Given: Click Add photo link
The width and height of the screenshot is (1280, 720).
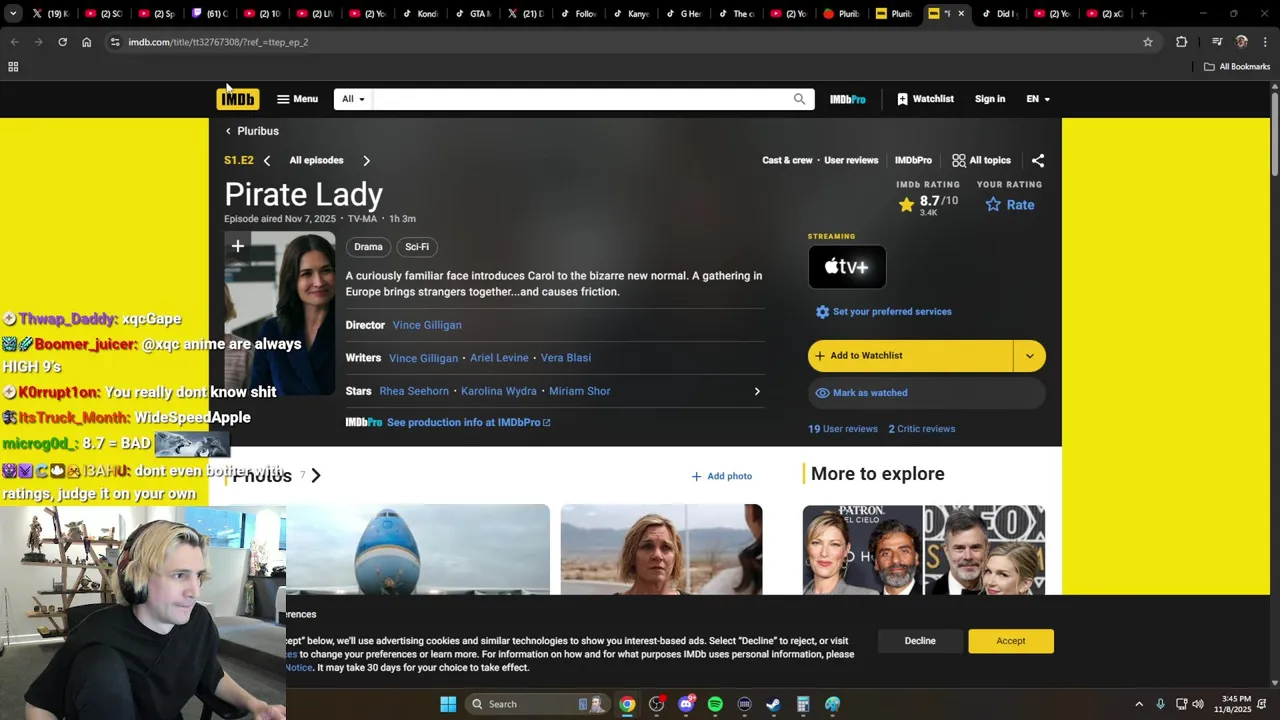Looking at the screenshot, I should tap(722, 476).
